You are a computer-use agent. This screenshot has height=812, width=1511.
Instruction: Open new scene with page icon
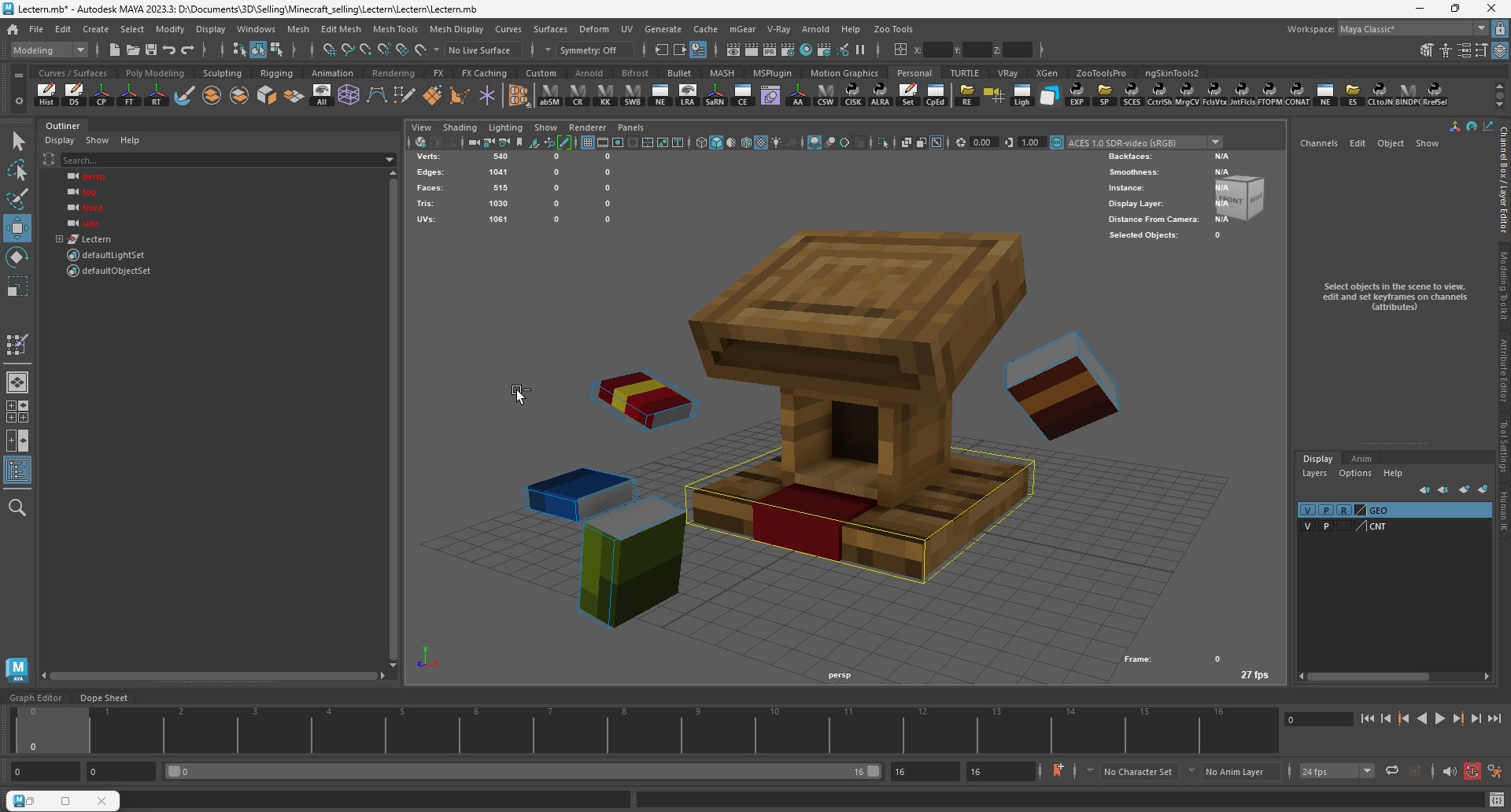pyautogui.click(x=114, y=50)
